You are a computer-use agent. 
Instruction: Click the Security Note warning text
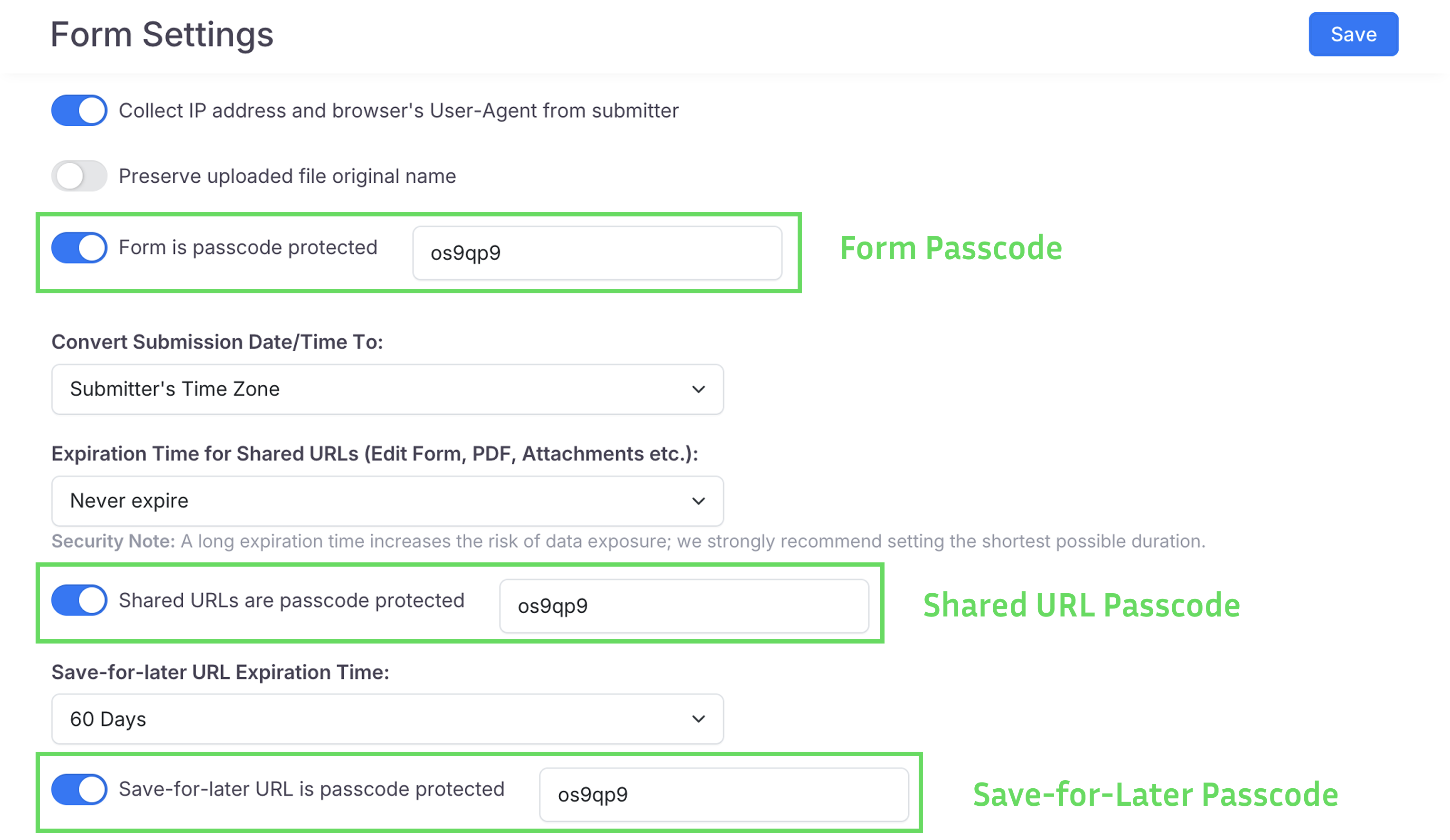tap(628, 541)
